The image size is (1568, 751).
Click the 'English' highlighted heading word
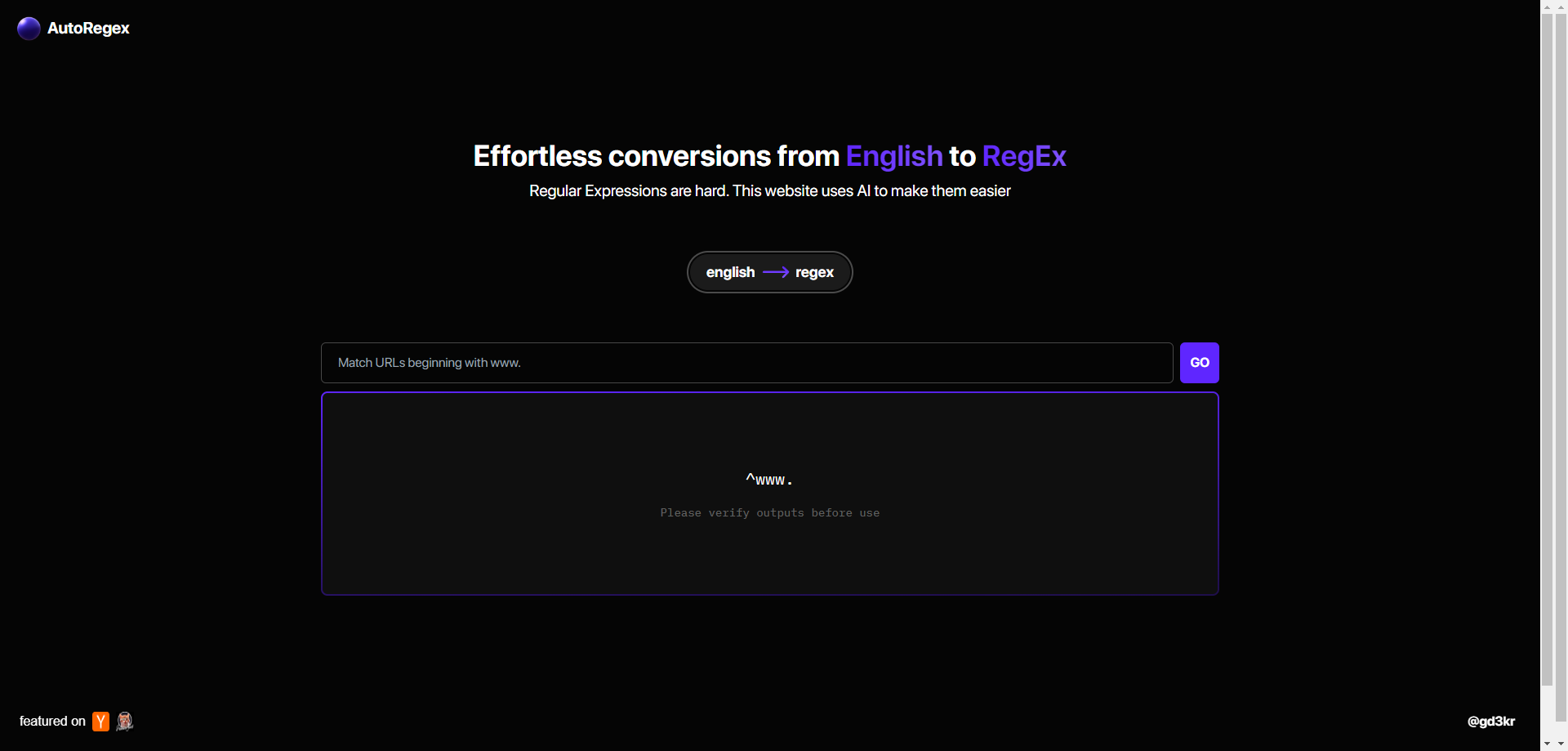tap(894, 156)
